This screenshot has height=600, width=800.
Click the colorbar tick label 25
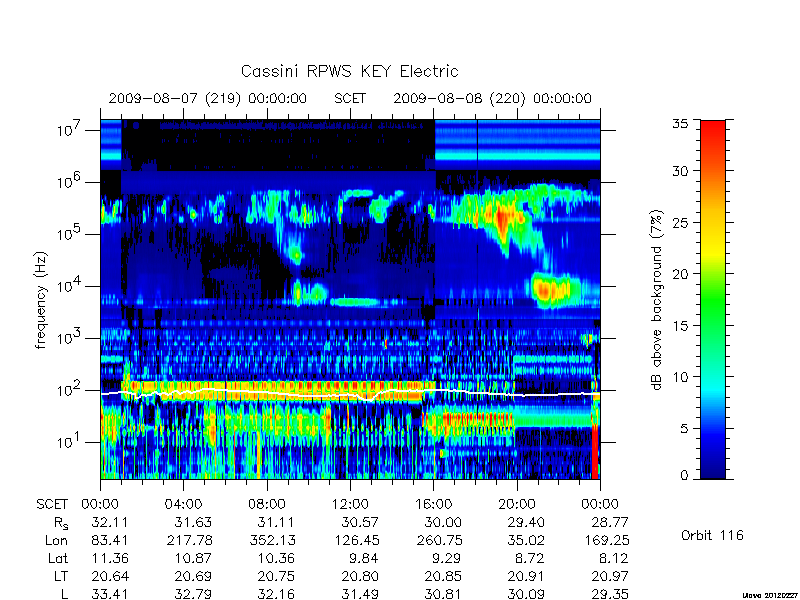click(x=680, y=222)
